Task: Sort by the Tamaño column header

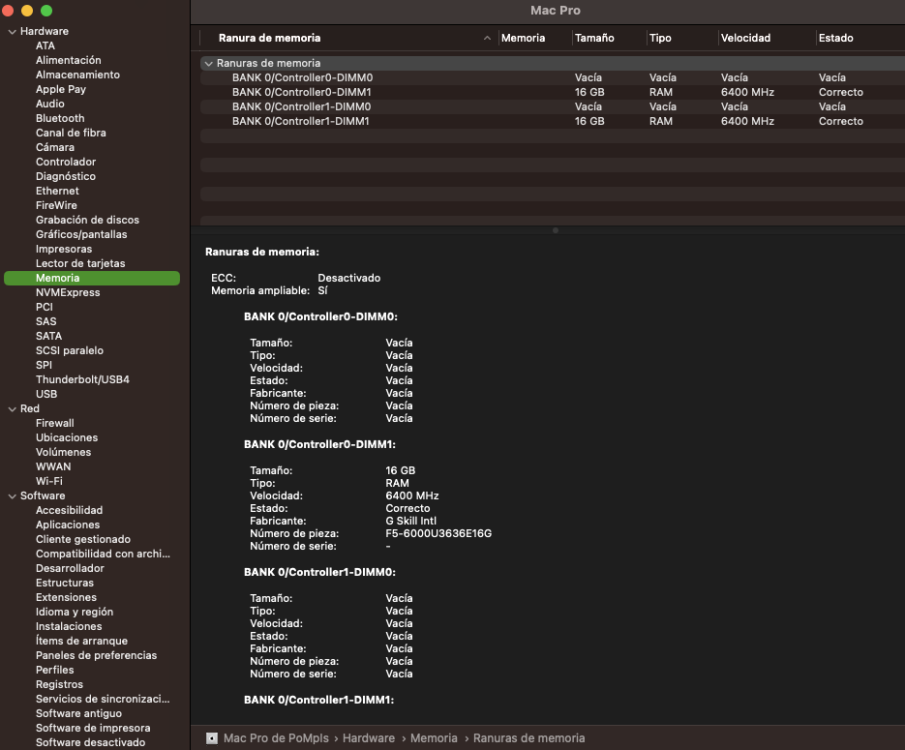Action: pyautogui.click(x=594, y=38)
